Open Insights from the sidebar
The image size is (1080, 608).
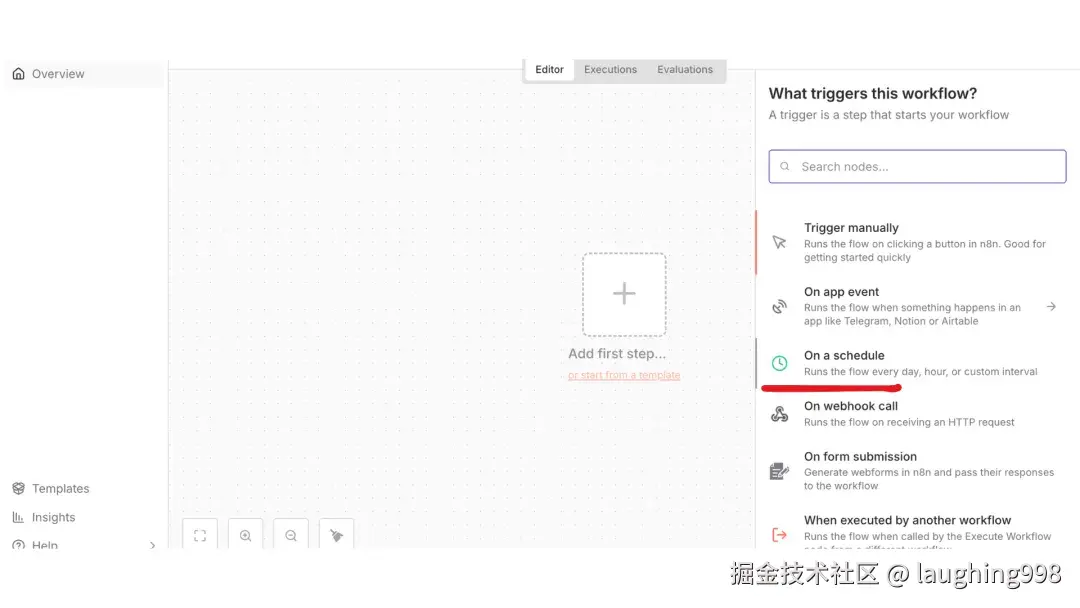click(x=44, y=517)
